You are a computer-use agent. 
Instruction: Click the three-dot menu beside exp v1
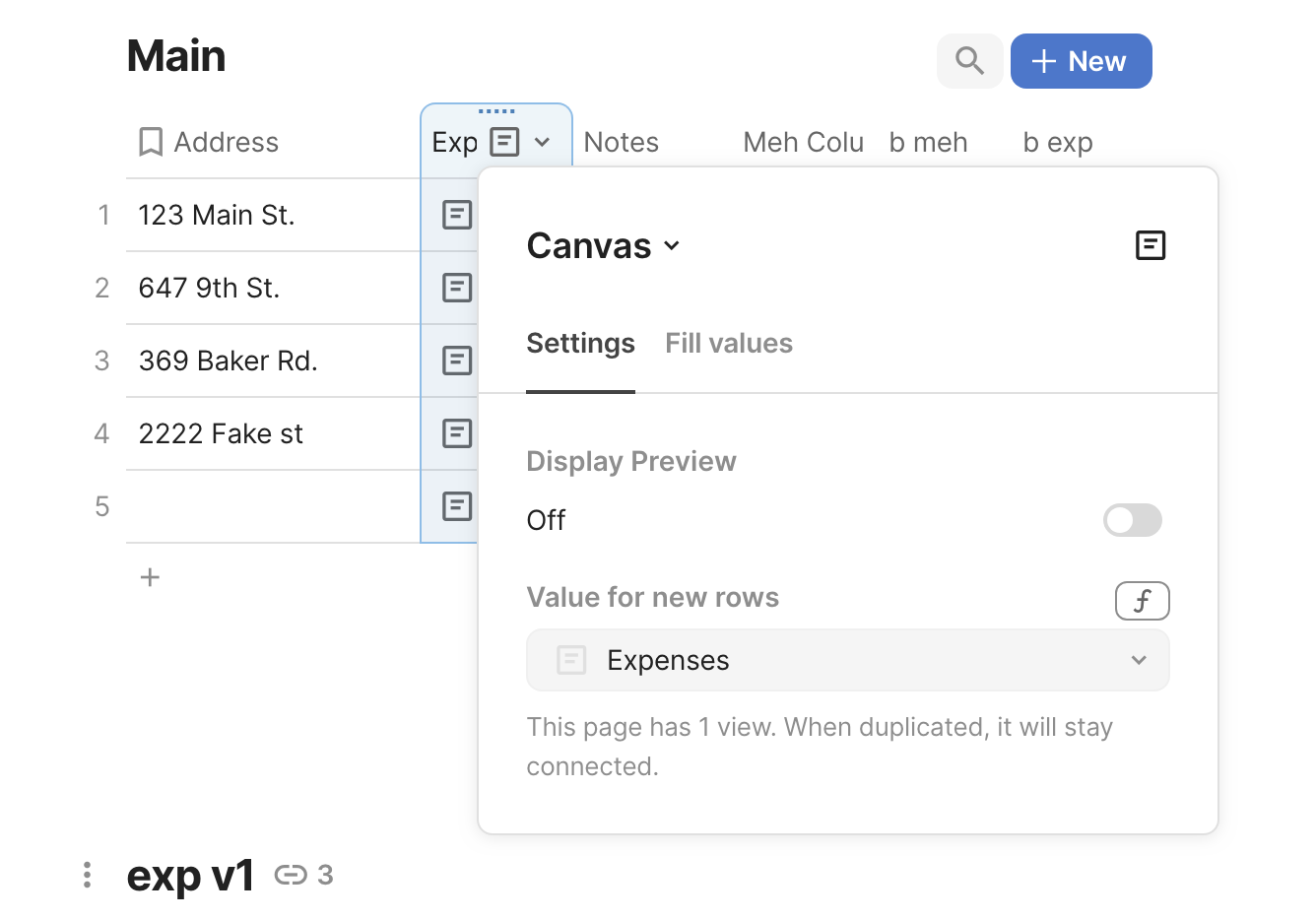[x=88, y=875]
